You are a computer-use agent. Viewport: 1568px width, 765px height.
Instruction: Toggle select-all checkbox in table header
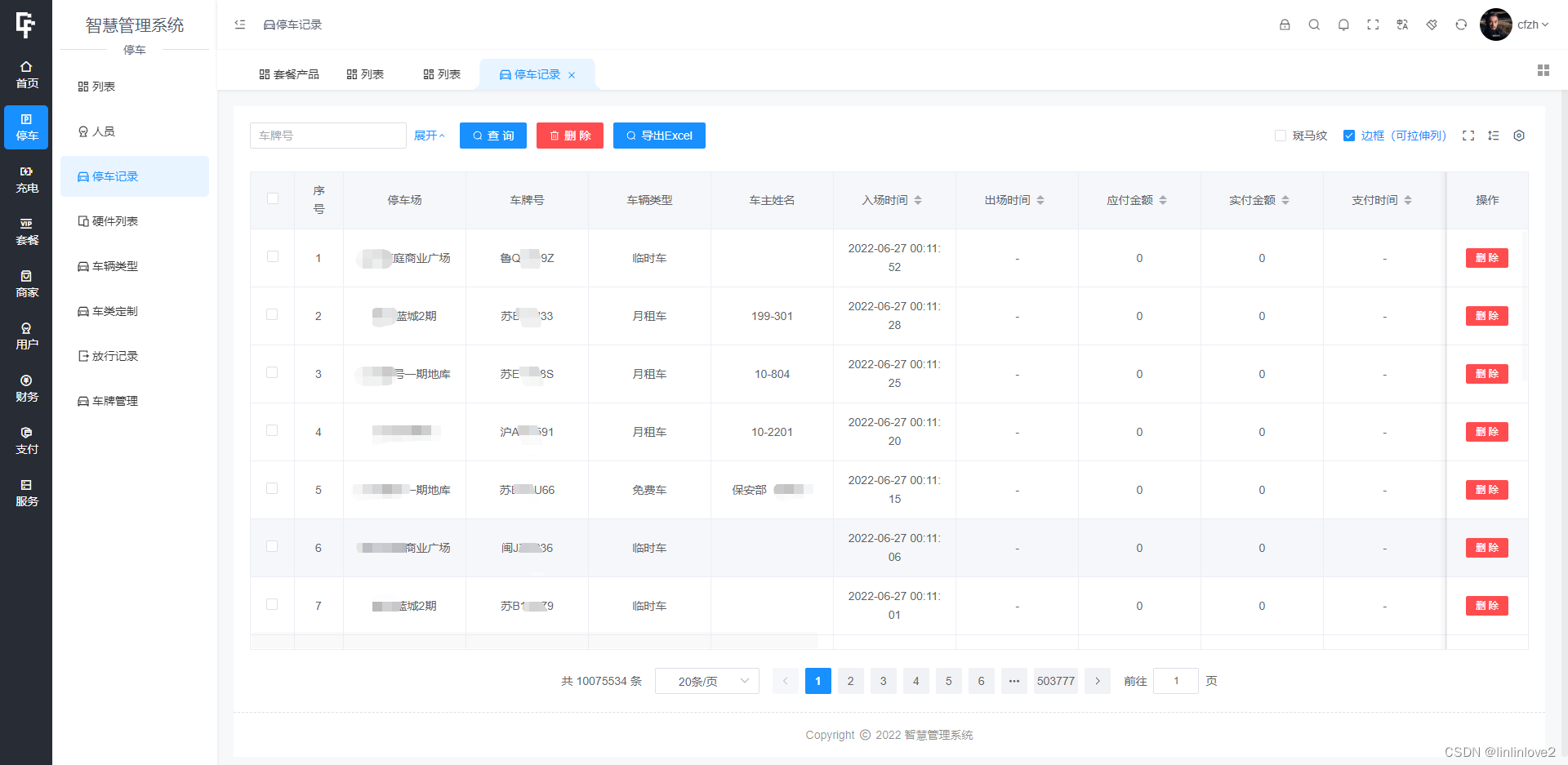(x=273, y=198)
